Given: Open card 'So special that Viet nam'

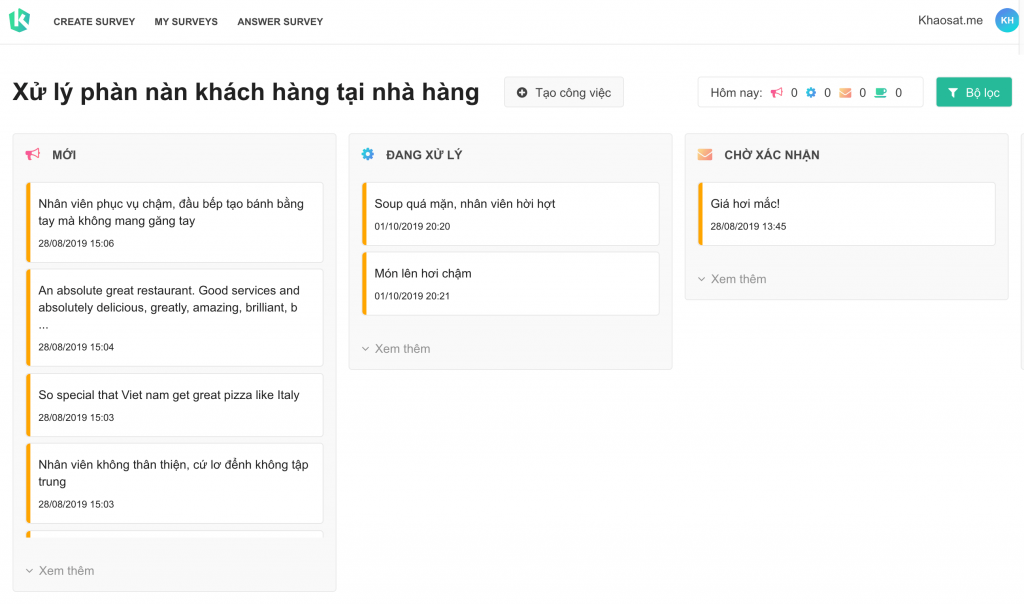Looking at the screenshot, I should point(174,405).
